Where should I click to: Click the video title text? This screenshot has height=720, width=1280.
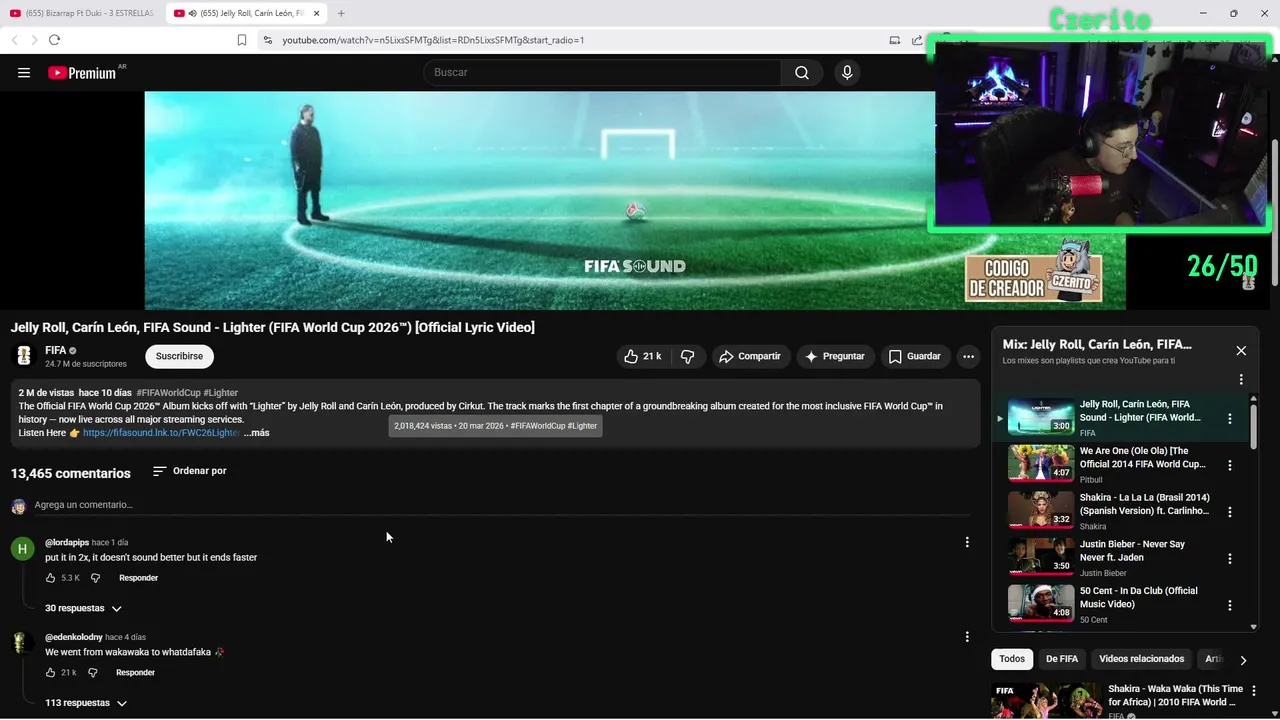[x=273, y=327]
